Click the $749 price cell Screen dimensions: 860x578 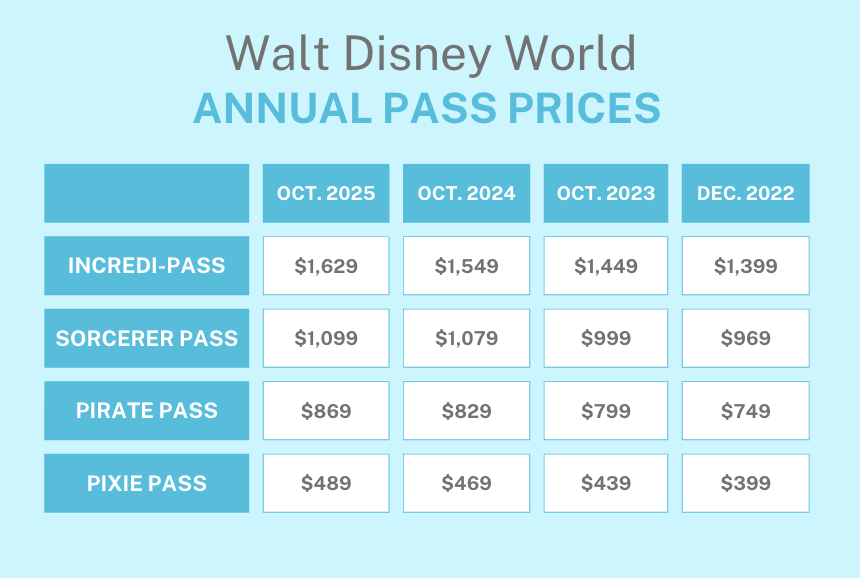[746, 411]
